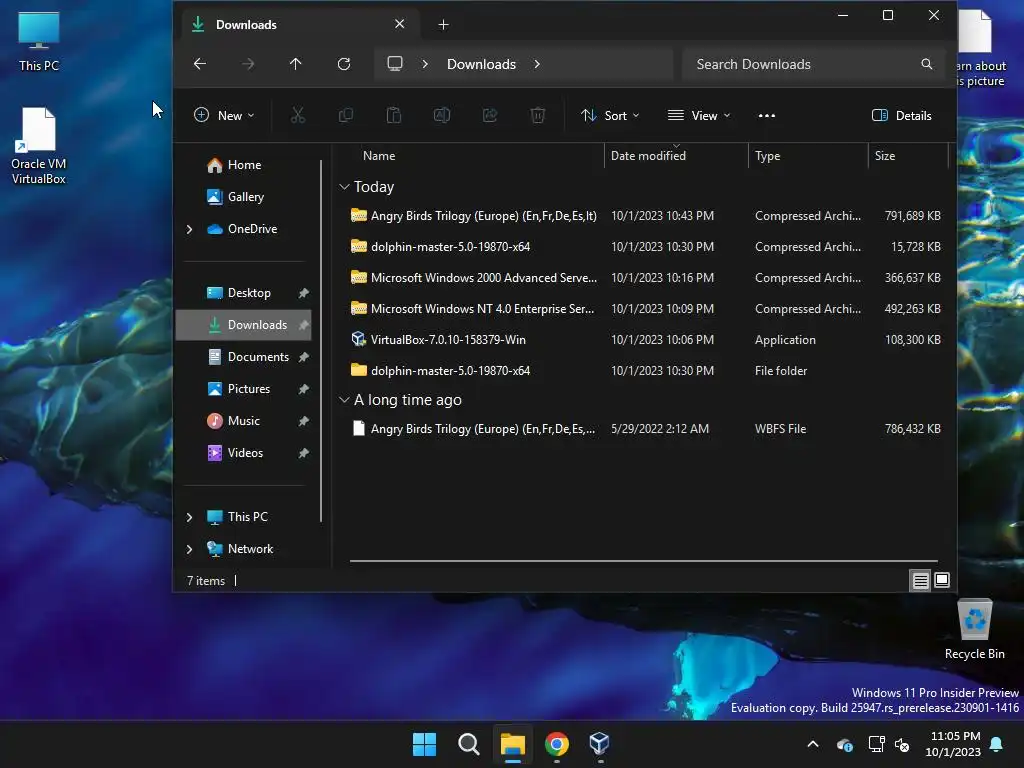Open VirtualBox from the taskbar
Screen dimensions: 1024x768
click(x=600, y=744)
